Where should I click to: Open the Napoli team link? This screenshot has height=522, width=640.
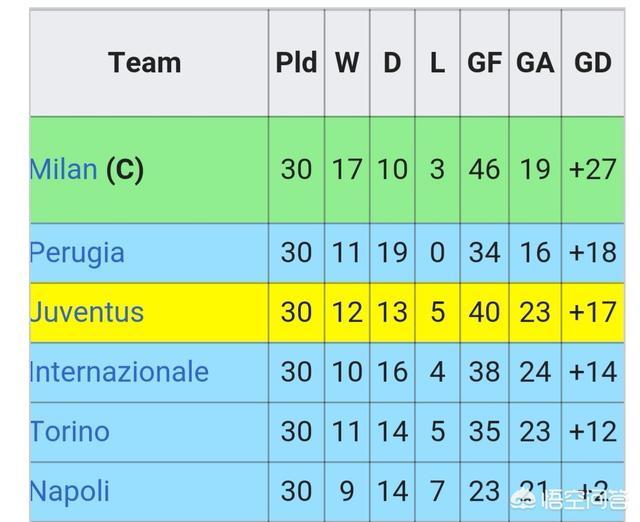(x=70, y=491)
